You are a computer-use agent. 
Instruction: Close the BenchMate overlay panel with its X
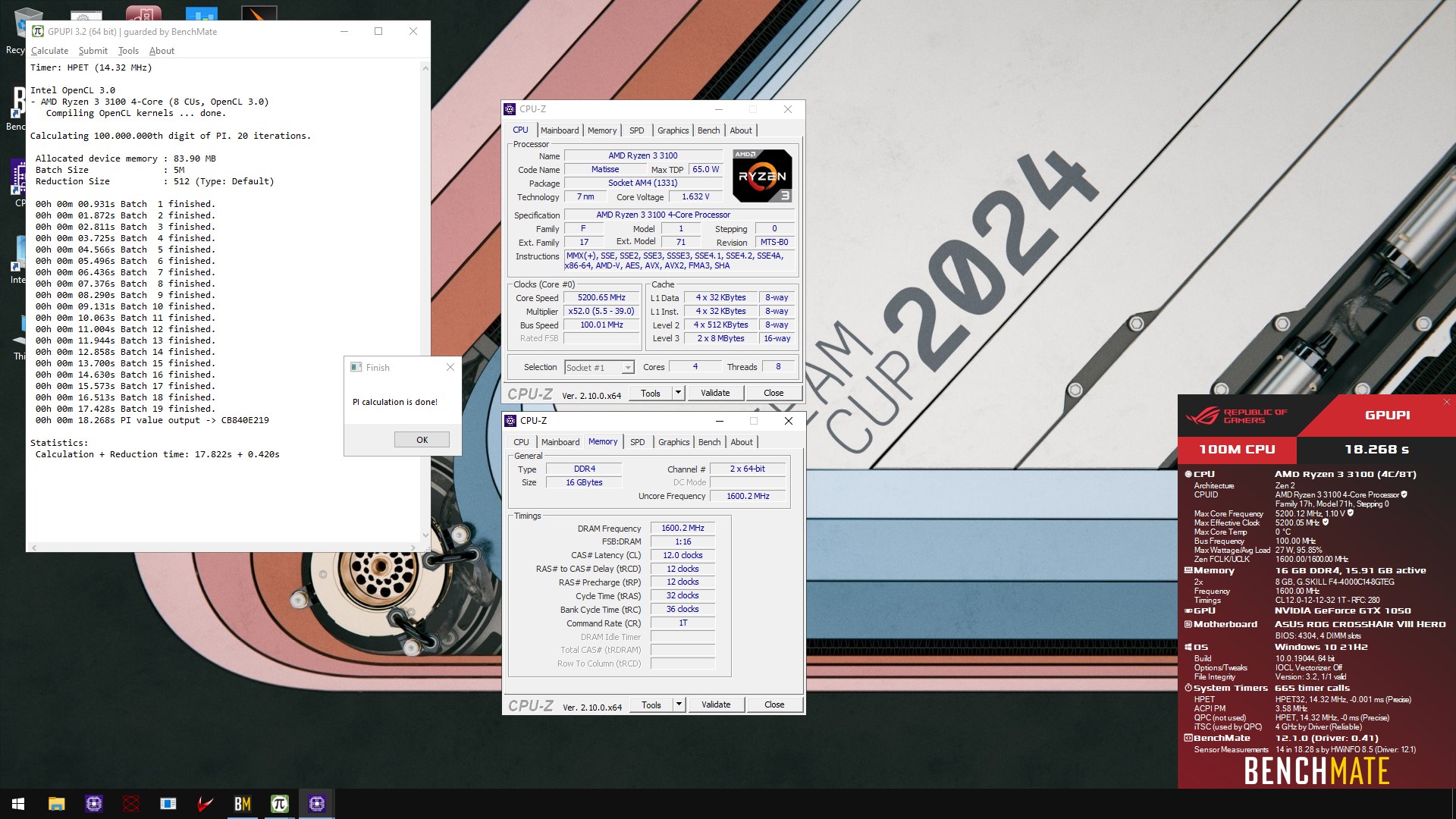pos(1446,402)
